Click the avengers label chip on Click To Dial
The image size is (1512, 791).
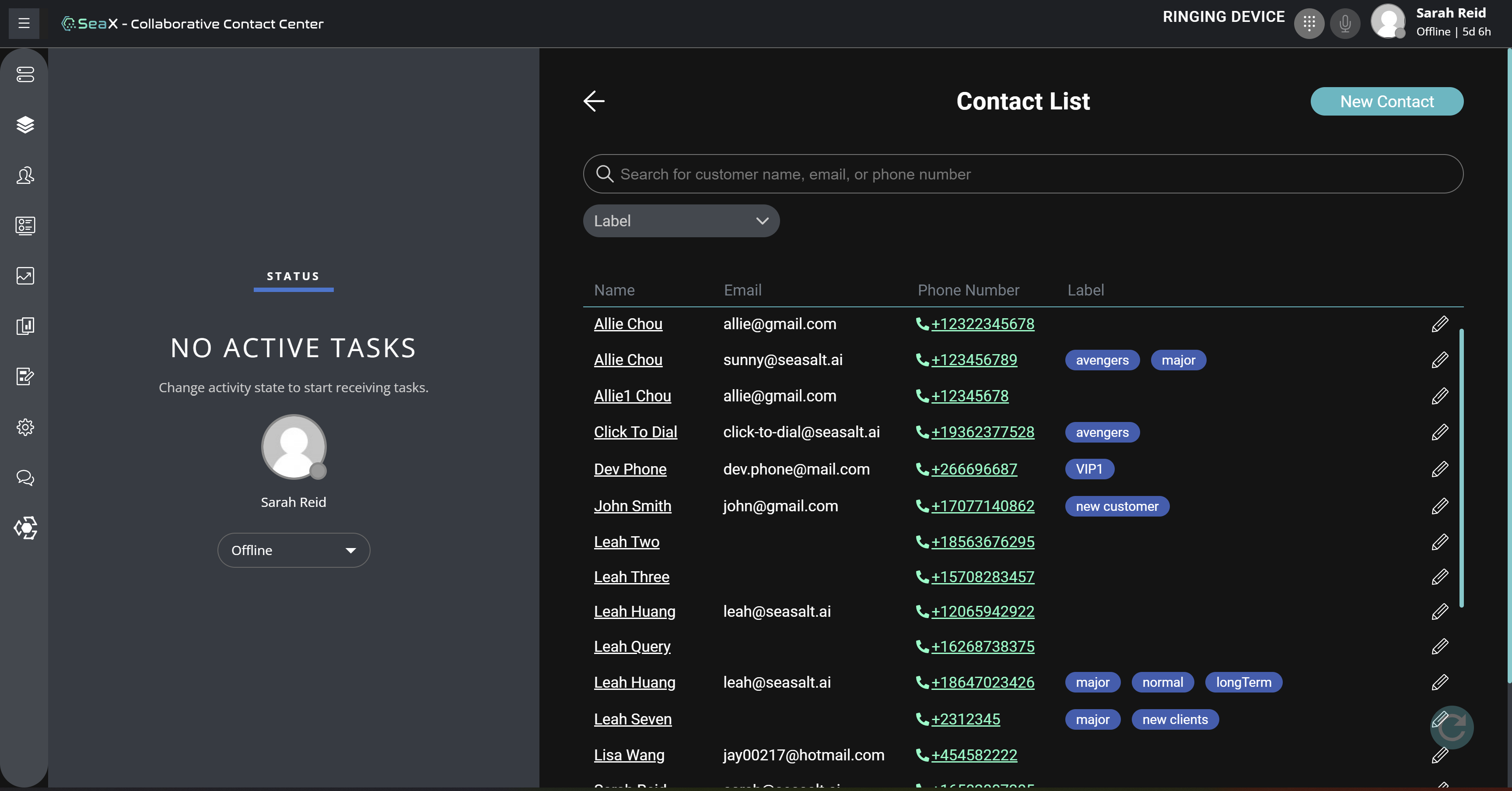click(x=1102, y=432)
